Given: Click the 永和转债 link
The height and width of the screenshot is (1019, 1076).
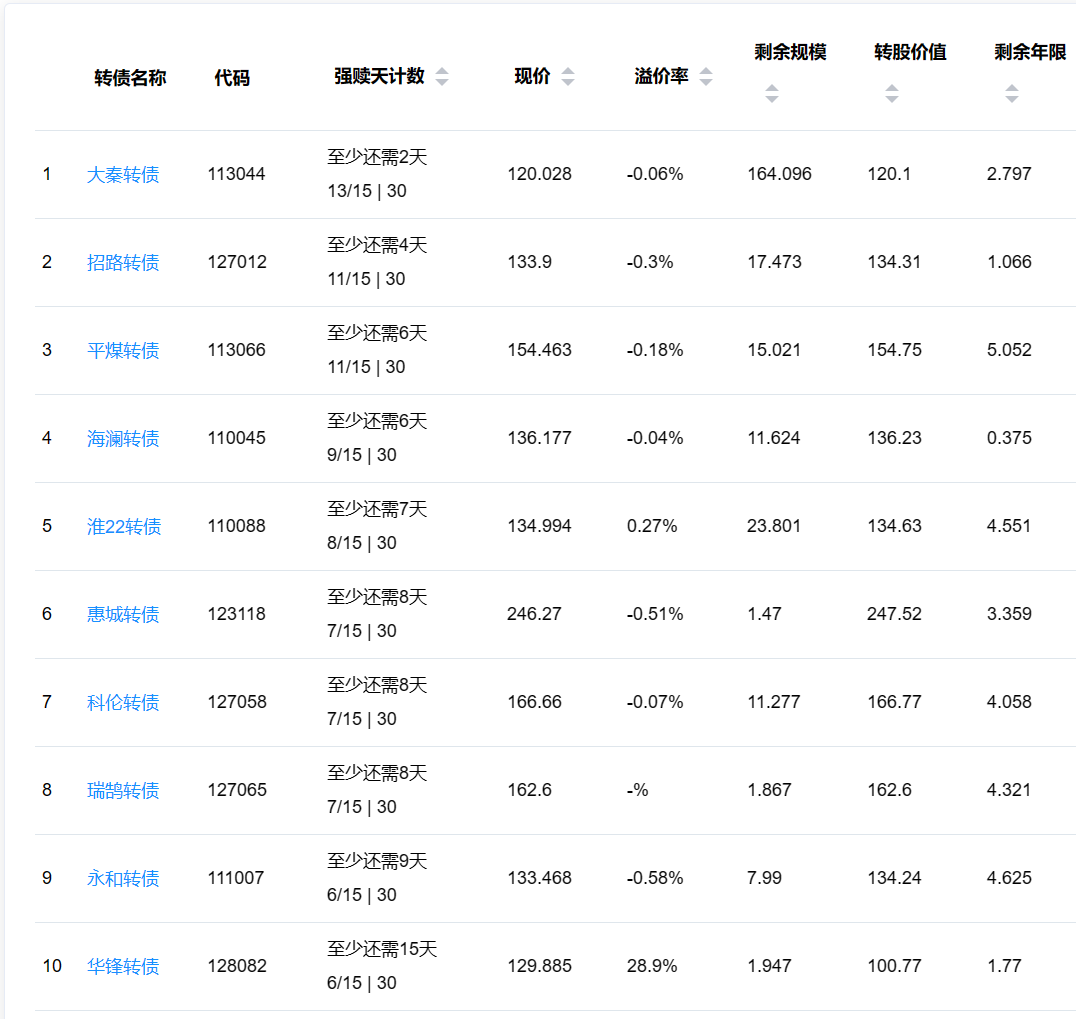Looking at the screenshot, I should tap(123, 879).
